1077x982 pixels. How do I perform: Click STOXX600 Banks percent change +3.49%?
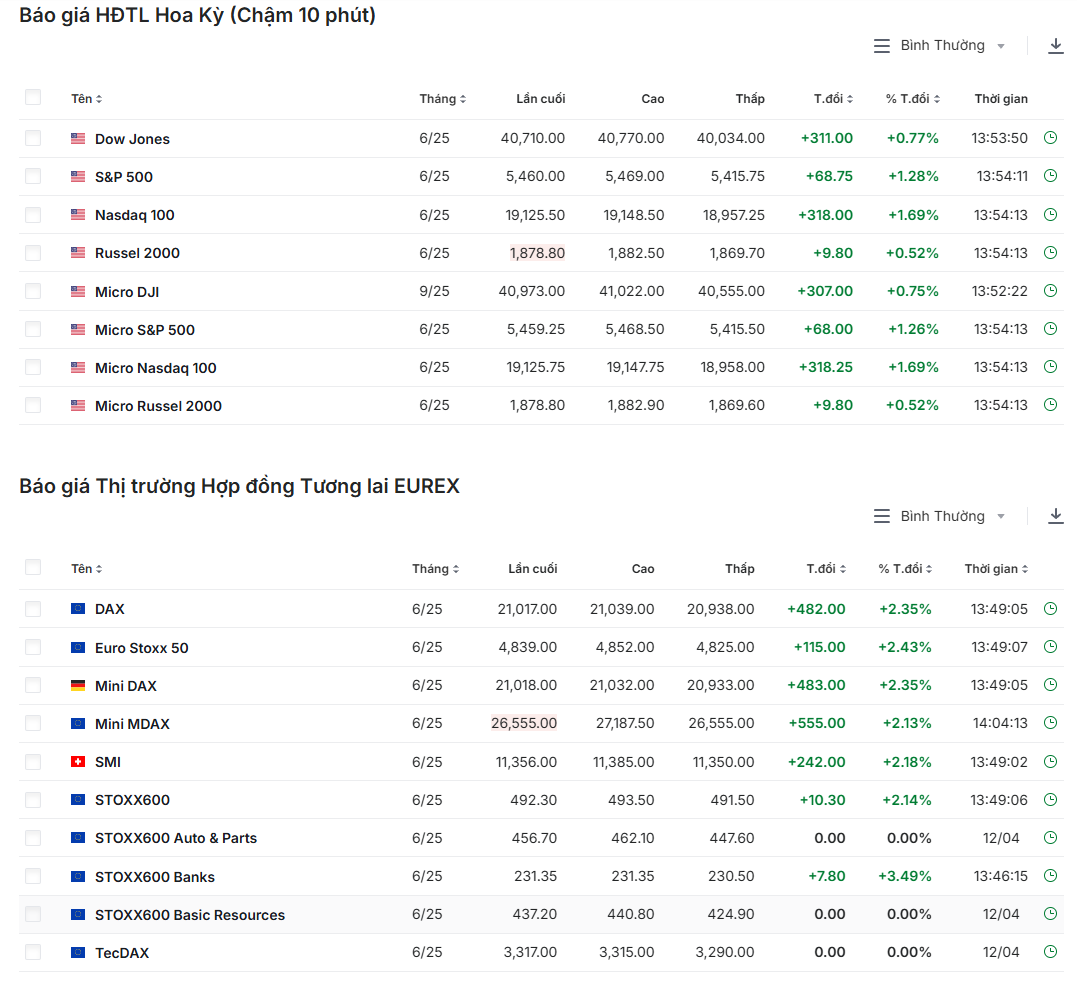click(x=905, y=876)
